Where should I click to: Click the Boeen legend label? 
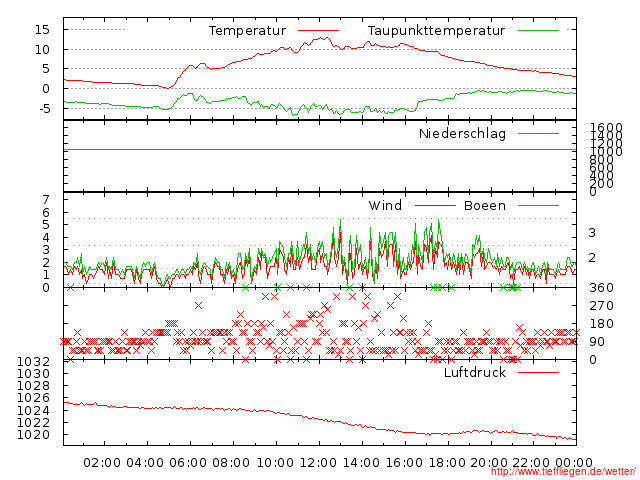point(485,206)
